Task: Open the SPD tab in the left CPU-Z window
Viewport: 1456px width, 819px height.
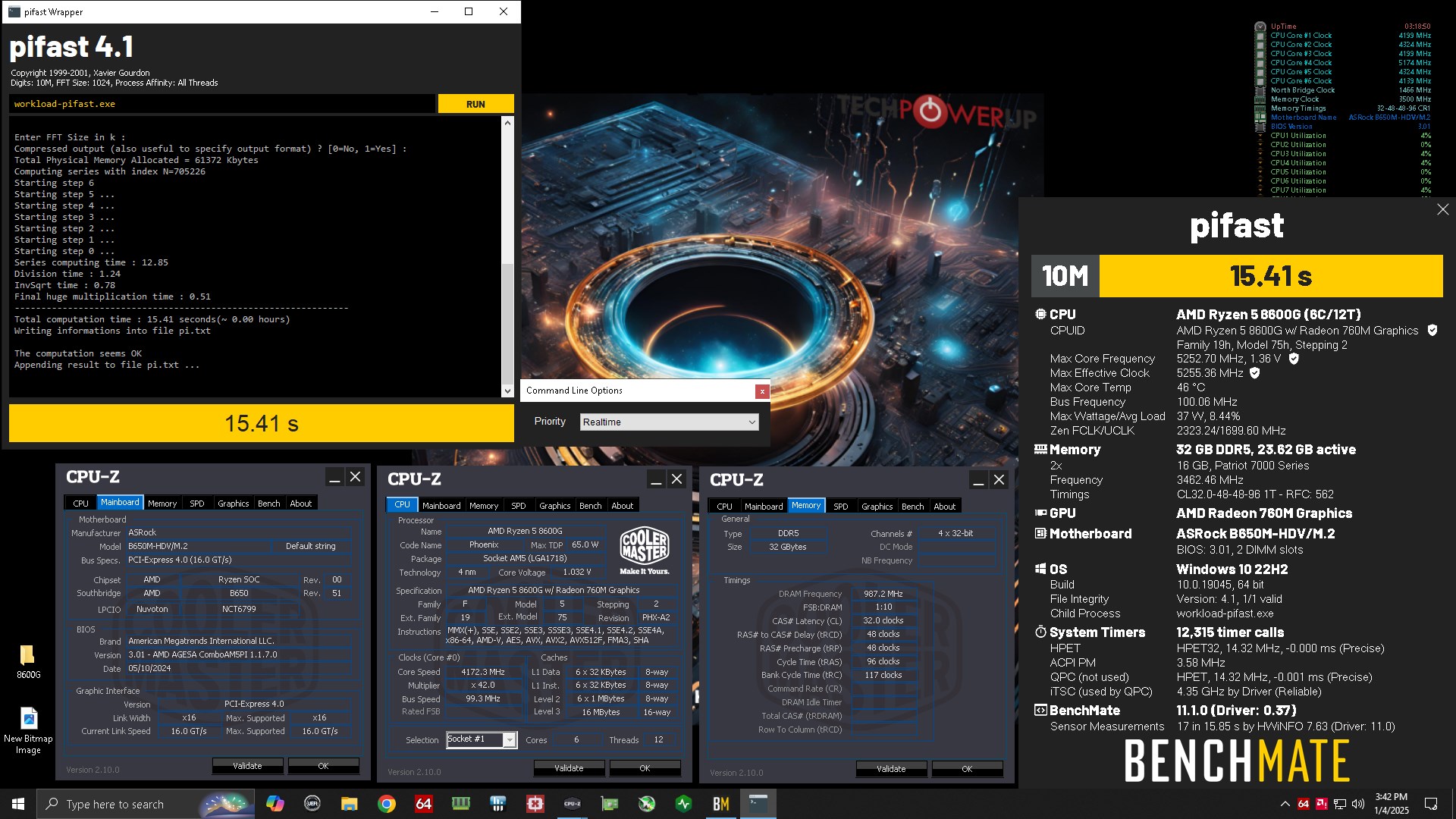Action: tap(197, 504)
